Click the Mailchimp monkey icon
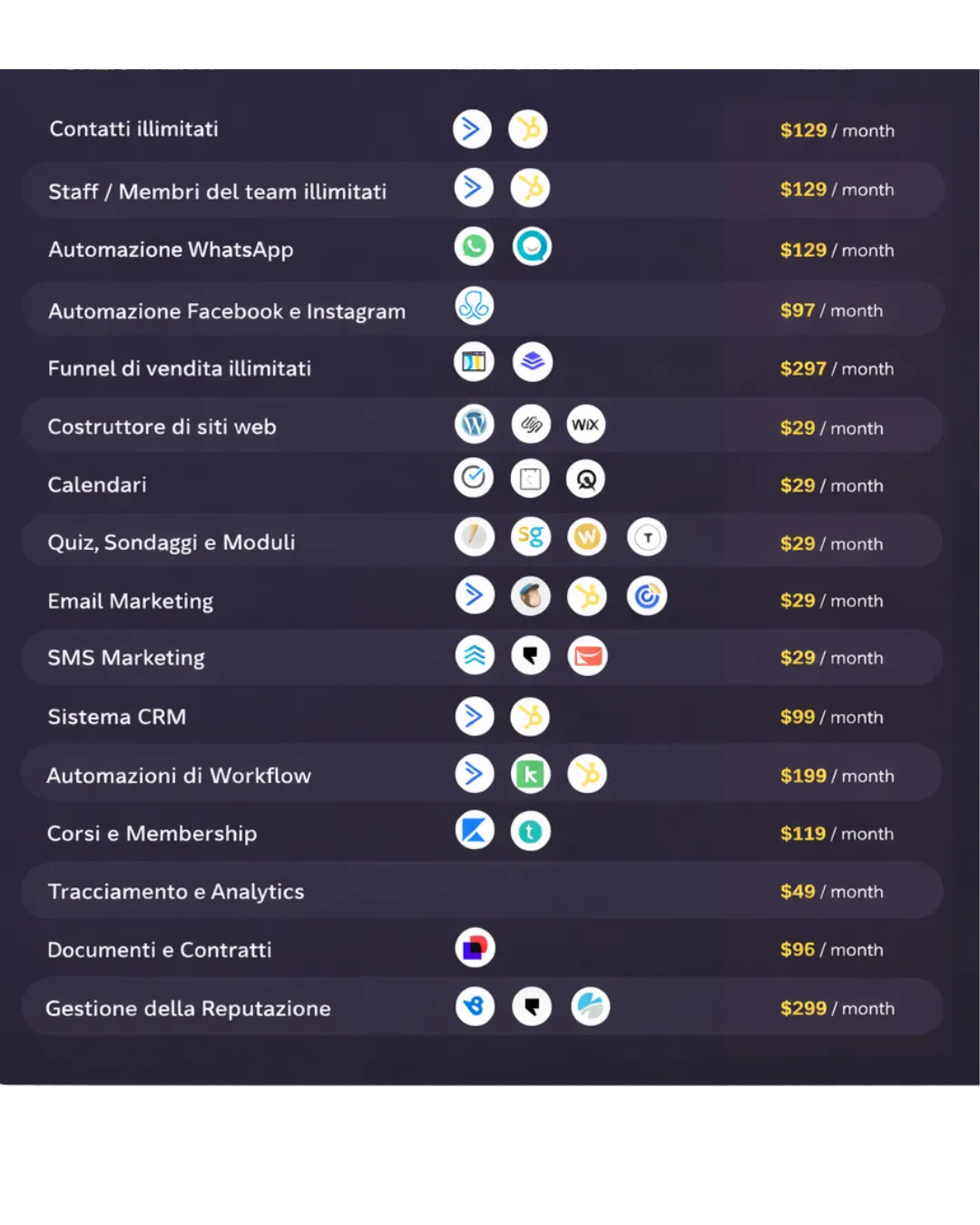 pyautogui.click(x=531, y=596)
